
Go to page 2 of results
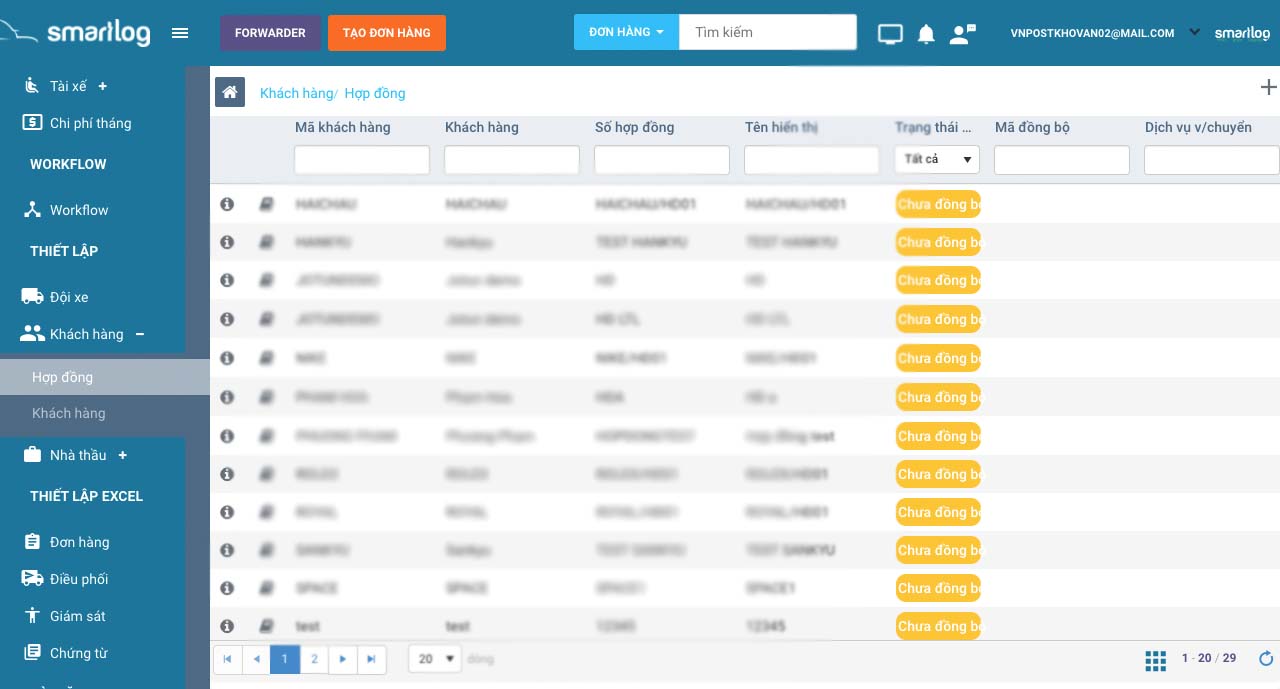[x=314, y=659]
